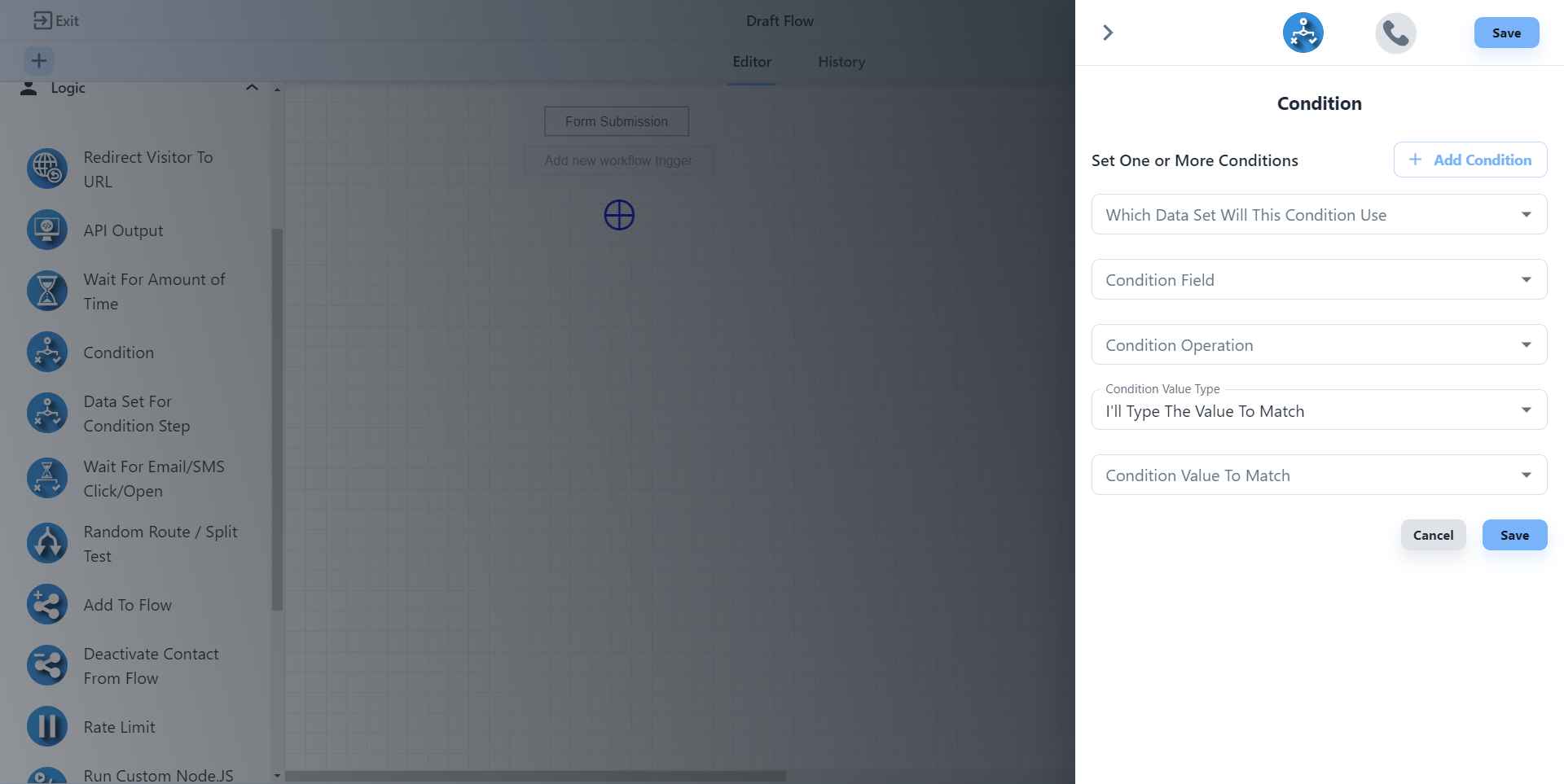This screenshot has height=784, width=1564.
Task: Open the Condition Field dropdown
Action: point(1318,280)
